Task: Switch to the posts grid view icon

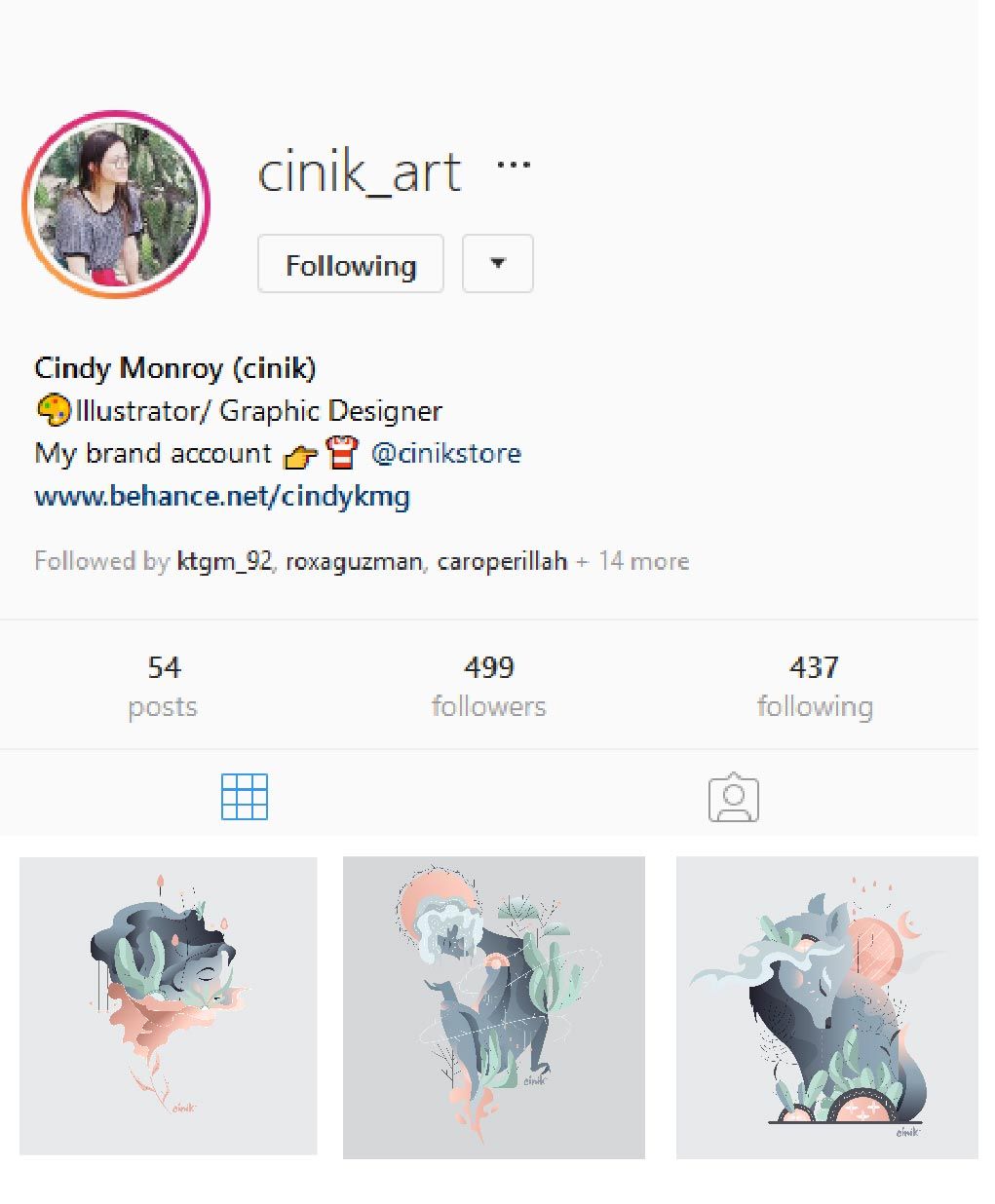Action: point(245,797)
